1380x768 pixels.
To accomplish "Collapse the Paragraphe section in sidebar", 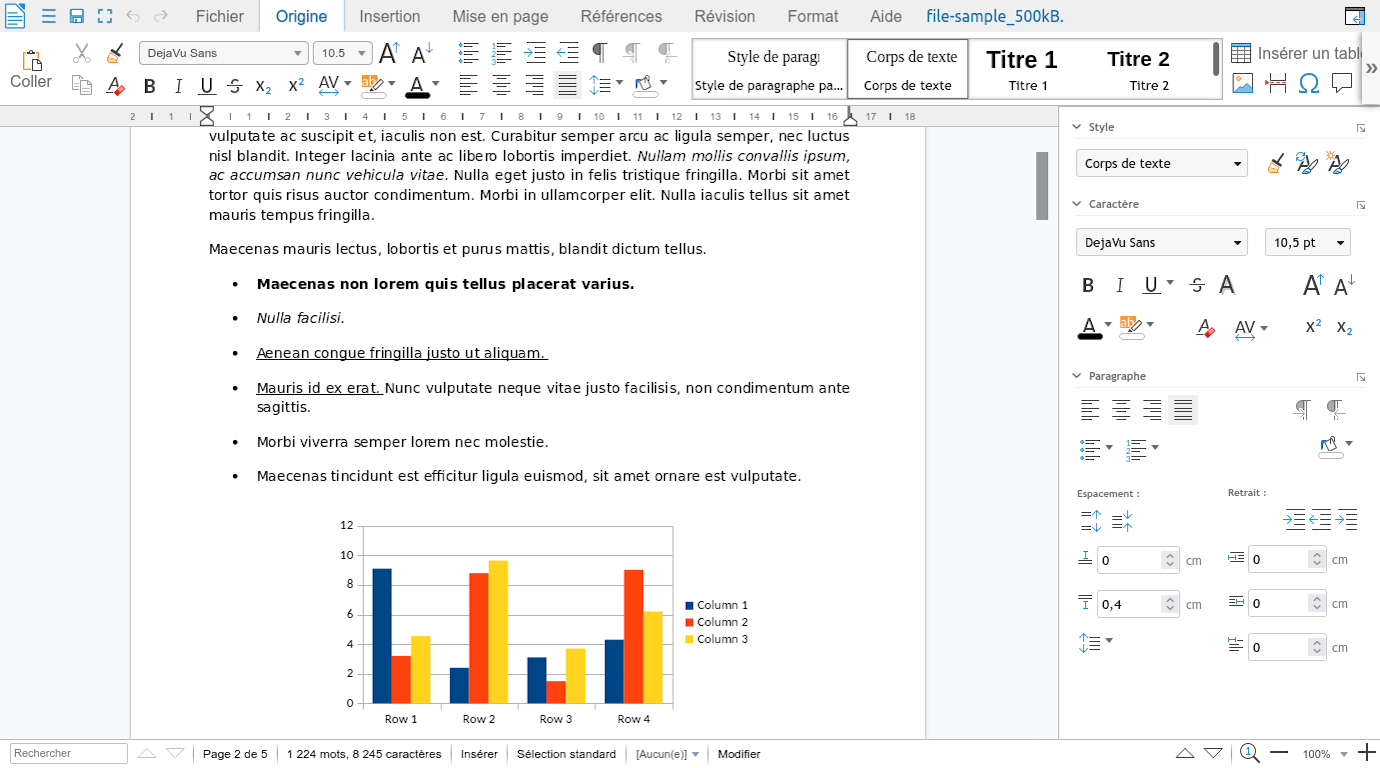I will click(1077, 376).
